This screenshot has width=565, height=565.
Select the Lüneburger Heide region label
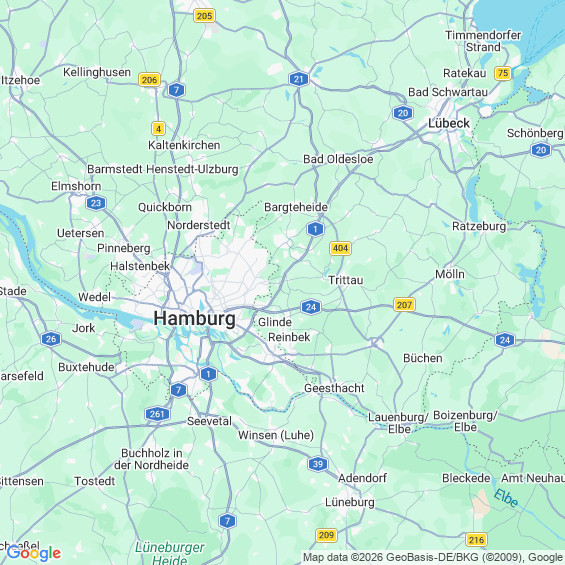pos(169,554)
